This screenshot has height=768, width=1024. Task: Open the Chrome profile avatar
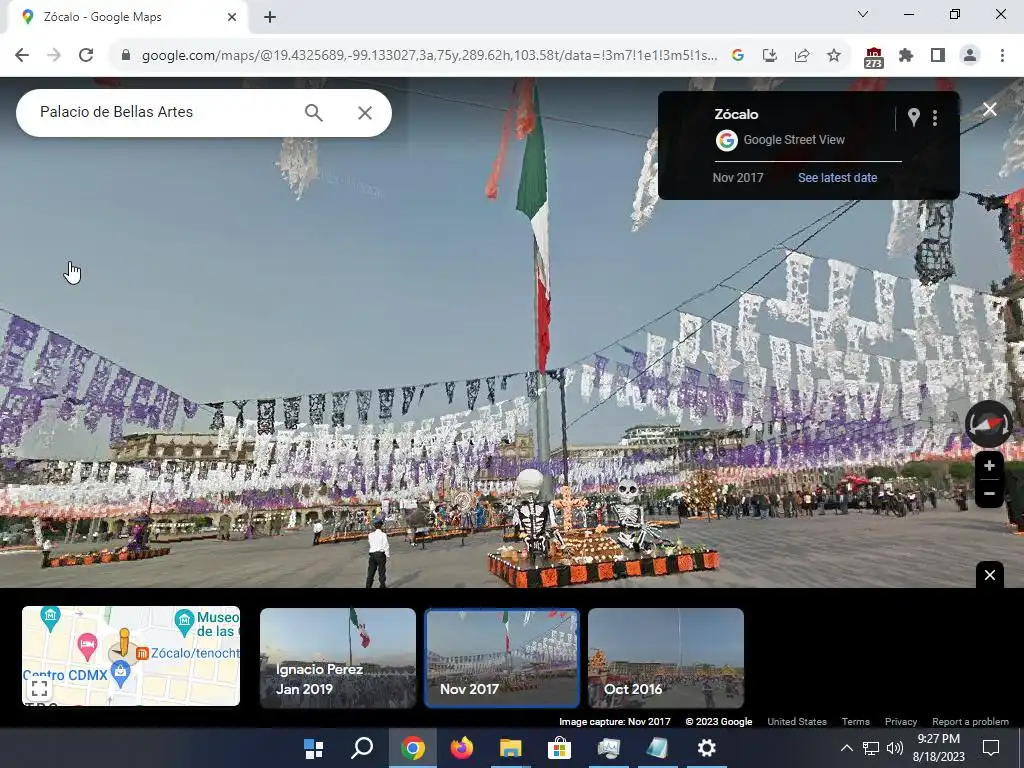point(970,56)
